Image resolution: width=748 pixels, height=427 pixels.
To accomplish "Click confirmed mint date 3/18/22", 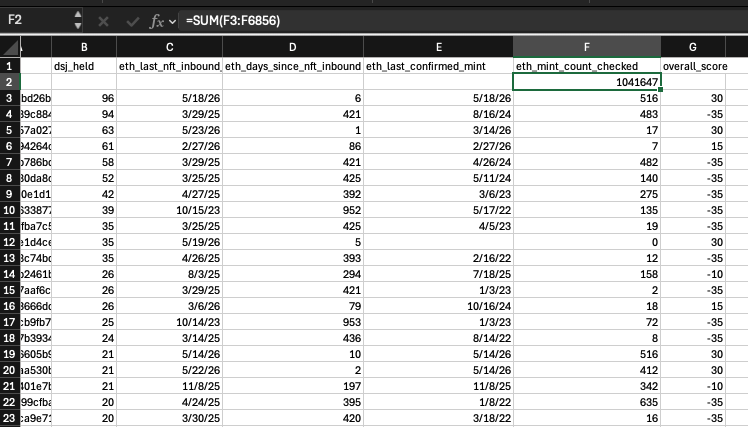I will coord(438,418).
